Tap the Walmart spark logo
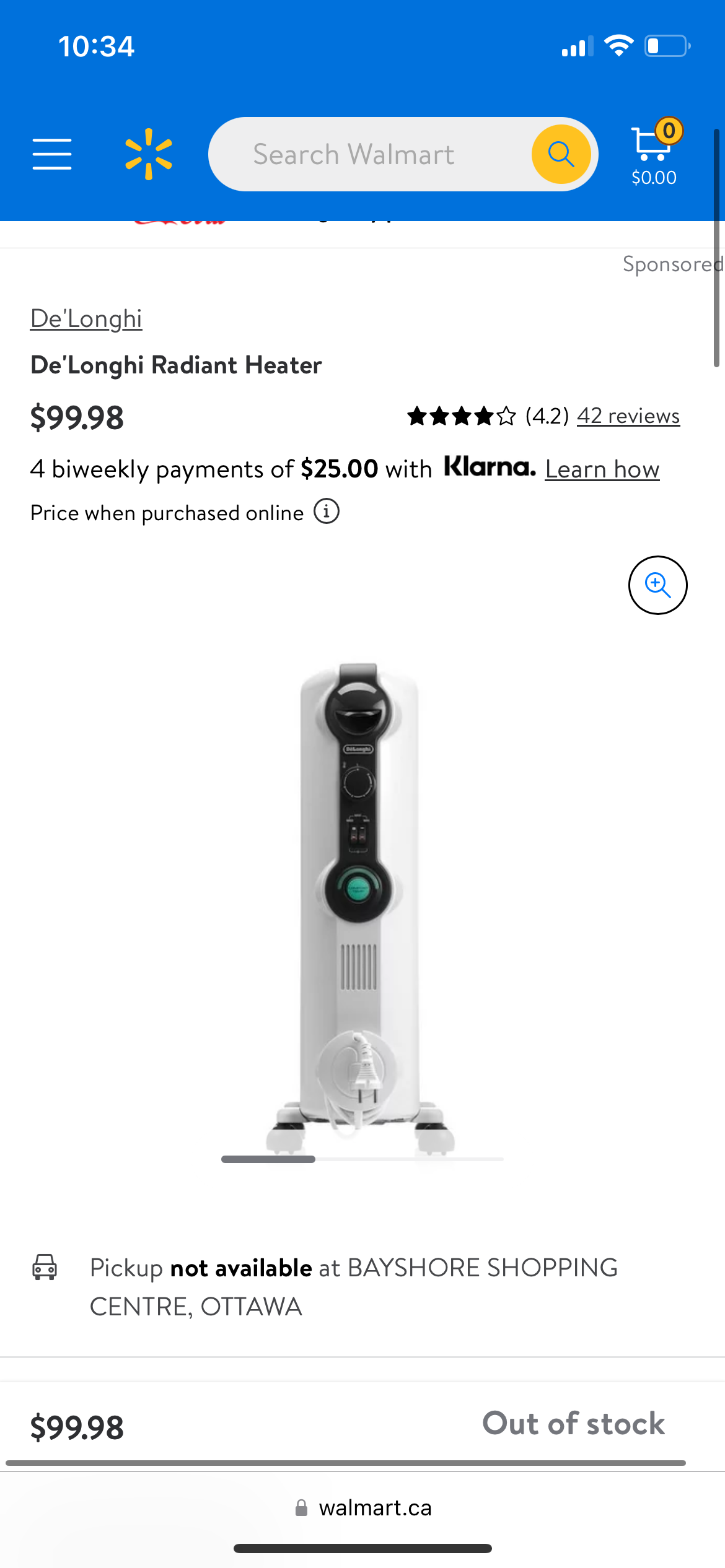This screenshot has width=725, height=1568. coord(149,154)
